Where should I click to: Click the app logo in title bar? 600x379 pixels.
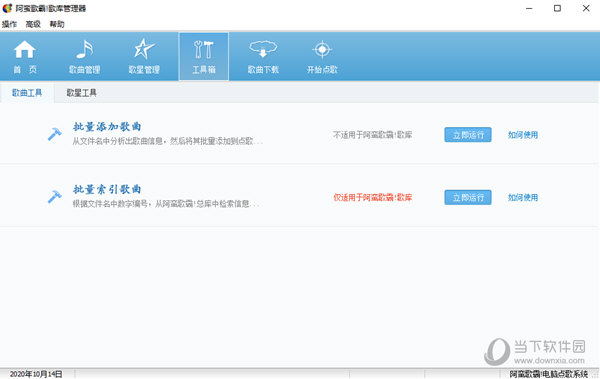(x=7, y=8)
